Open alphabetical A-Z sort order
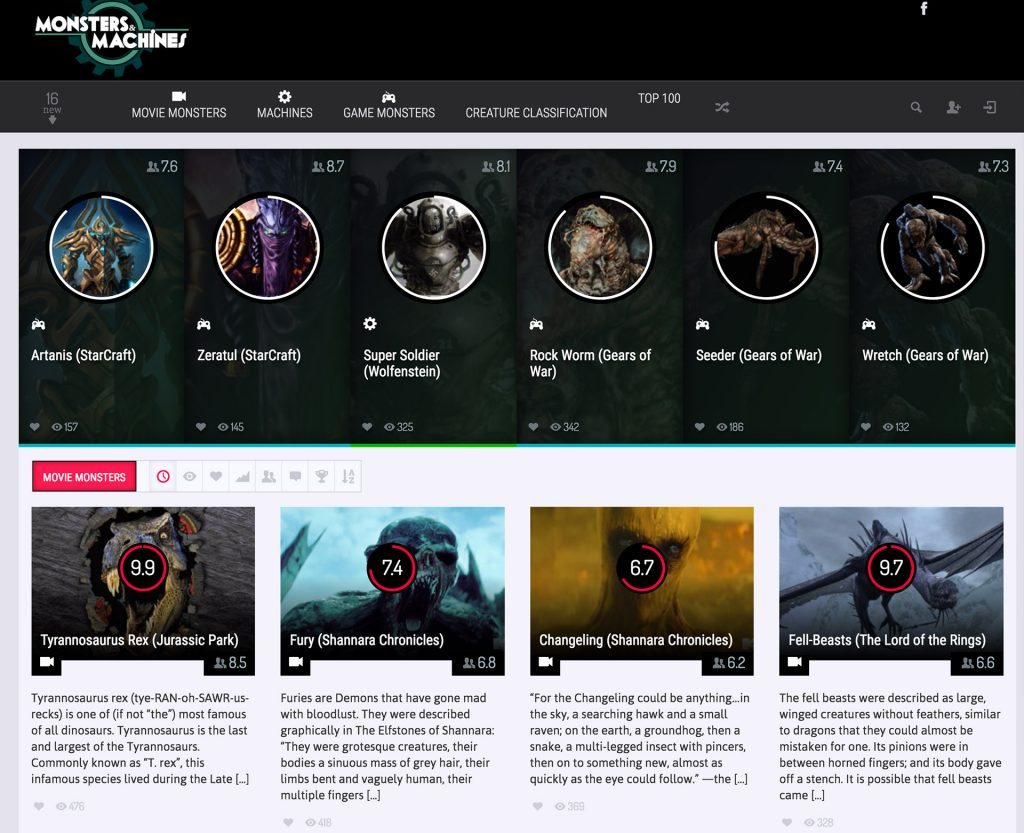 pyautogui.click(x=348, y=477)
